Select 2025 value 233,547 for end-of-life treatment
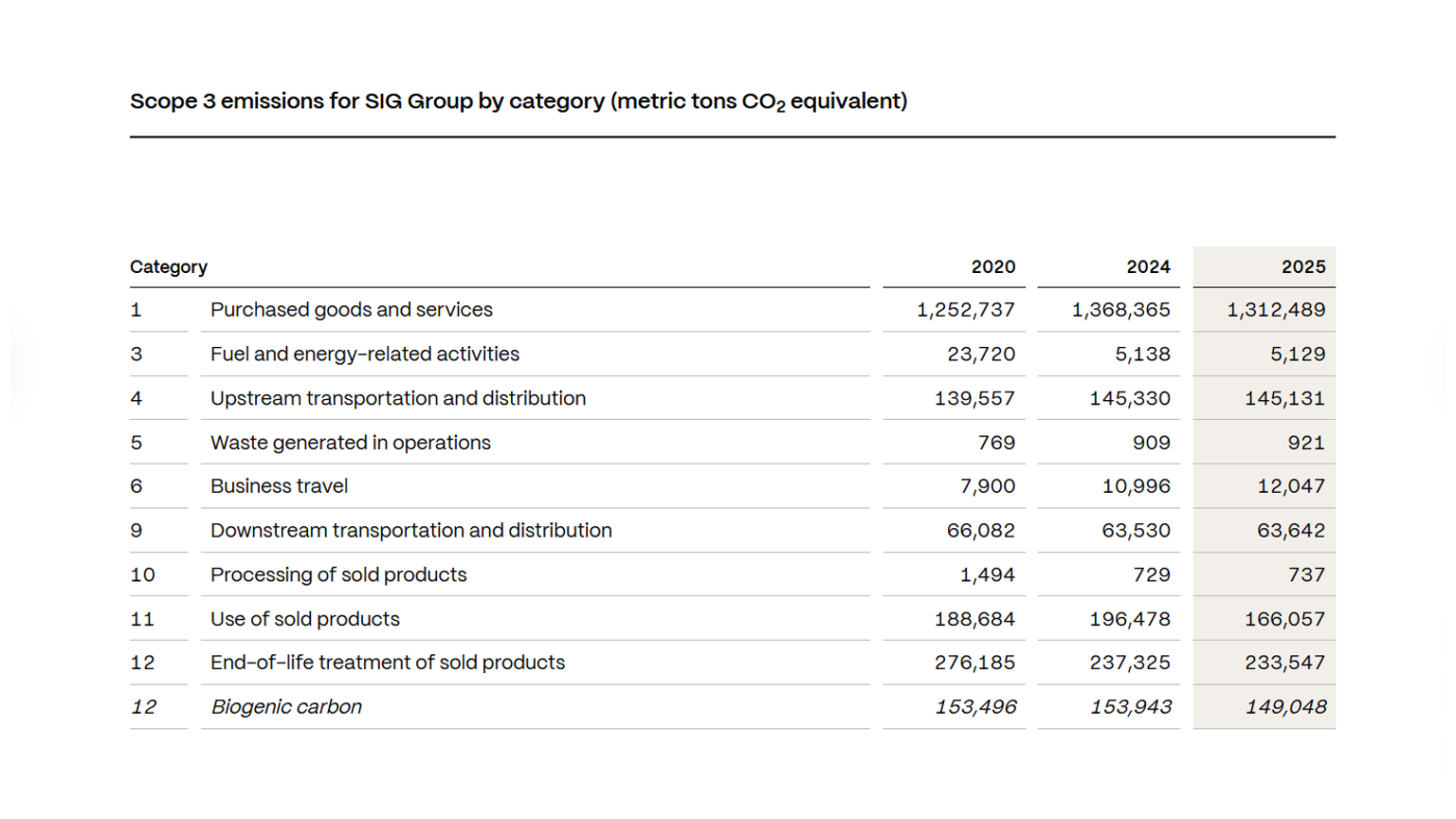This screenshot has width=1456, height=819. pos(1284,663)
